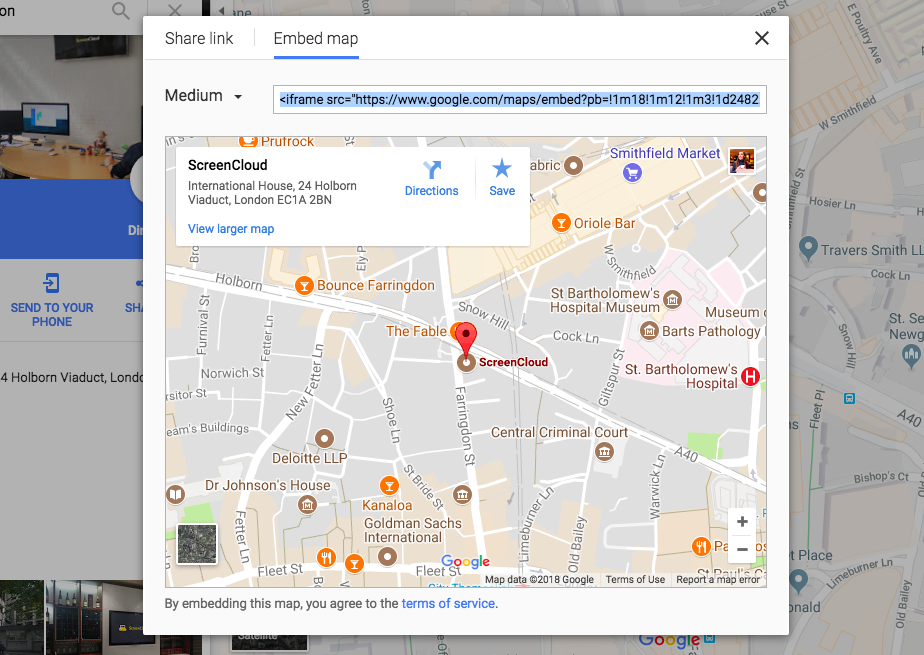Switch to satellite view thumbnail in preview

tap(197, 544)
